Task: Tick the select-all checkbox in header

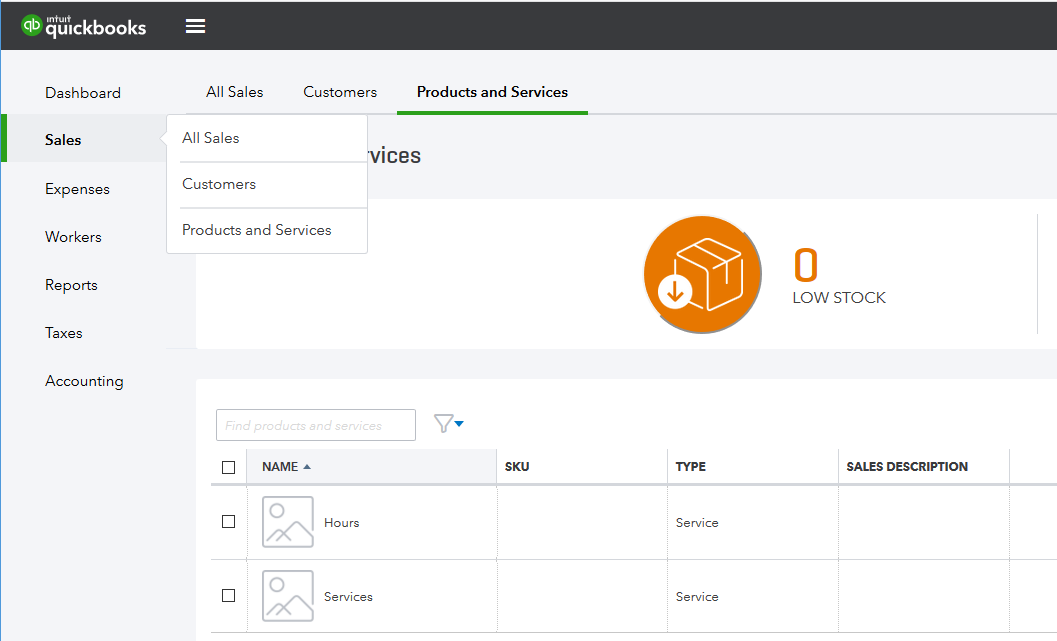Action: click(x=228, y=467)
